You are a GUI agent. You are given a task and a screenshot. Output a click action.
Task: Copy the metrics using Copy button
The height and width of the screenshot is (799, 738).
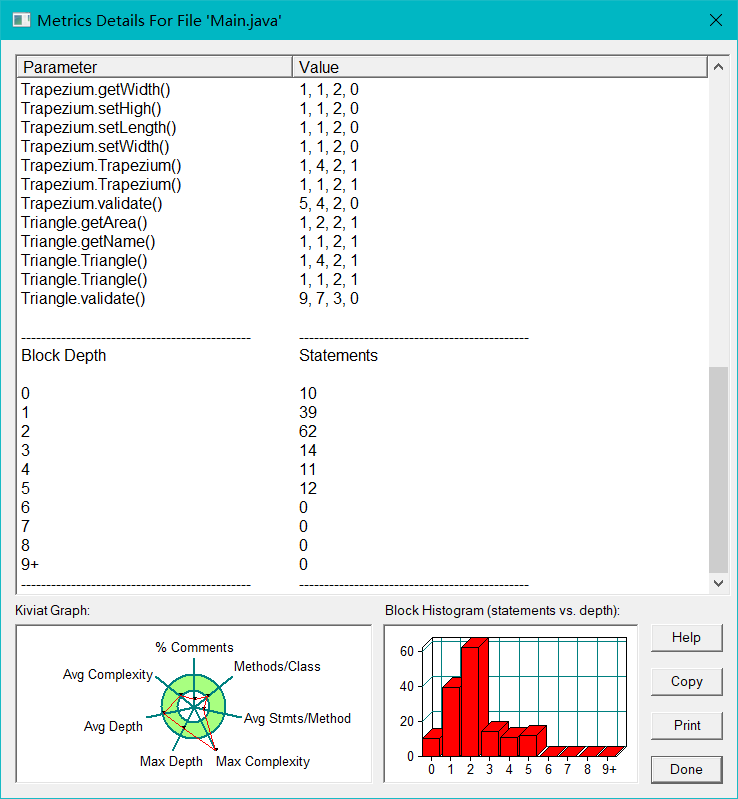[x=687, y=682]
